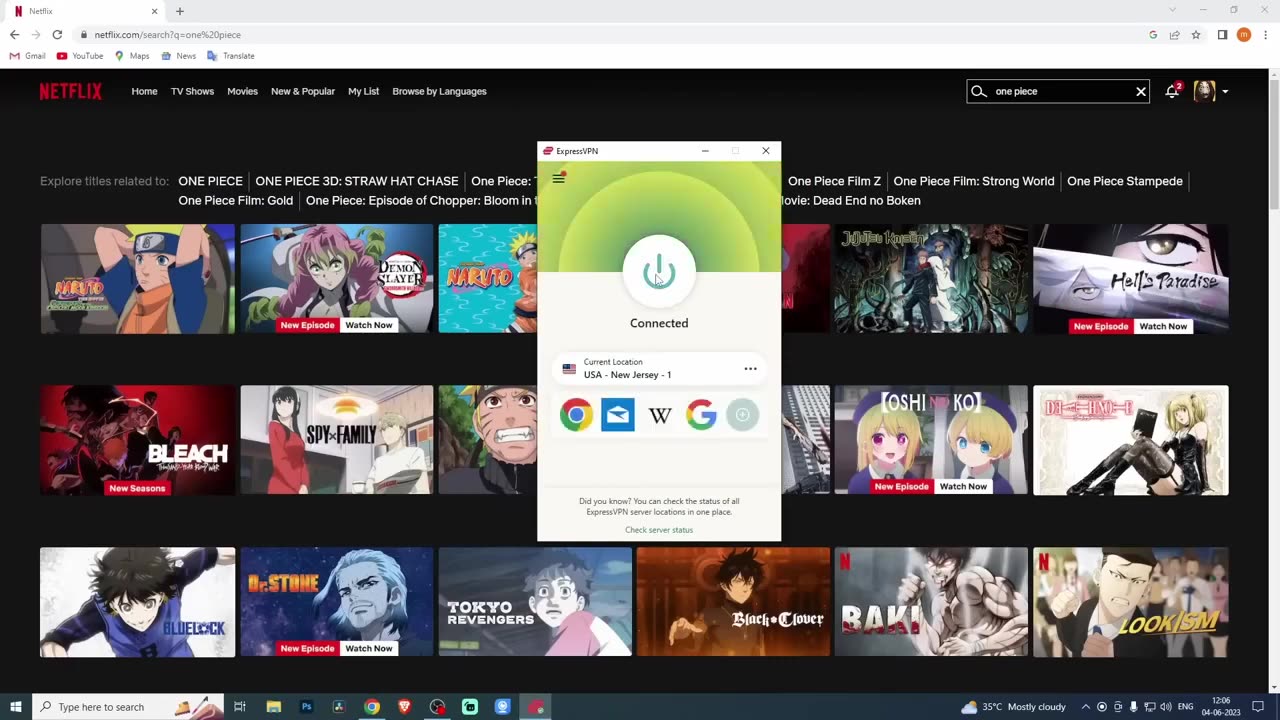Open Netflix notifications bell
The width and height of the screenshot is (1280, 720).
point(1172,91)
